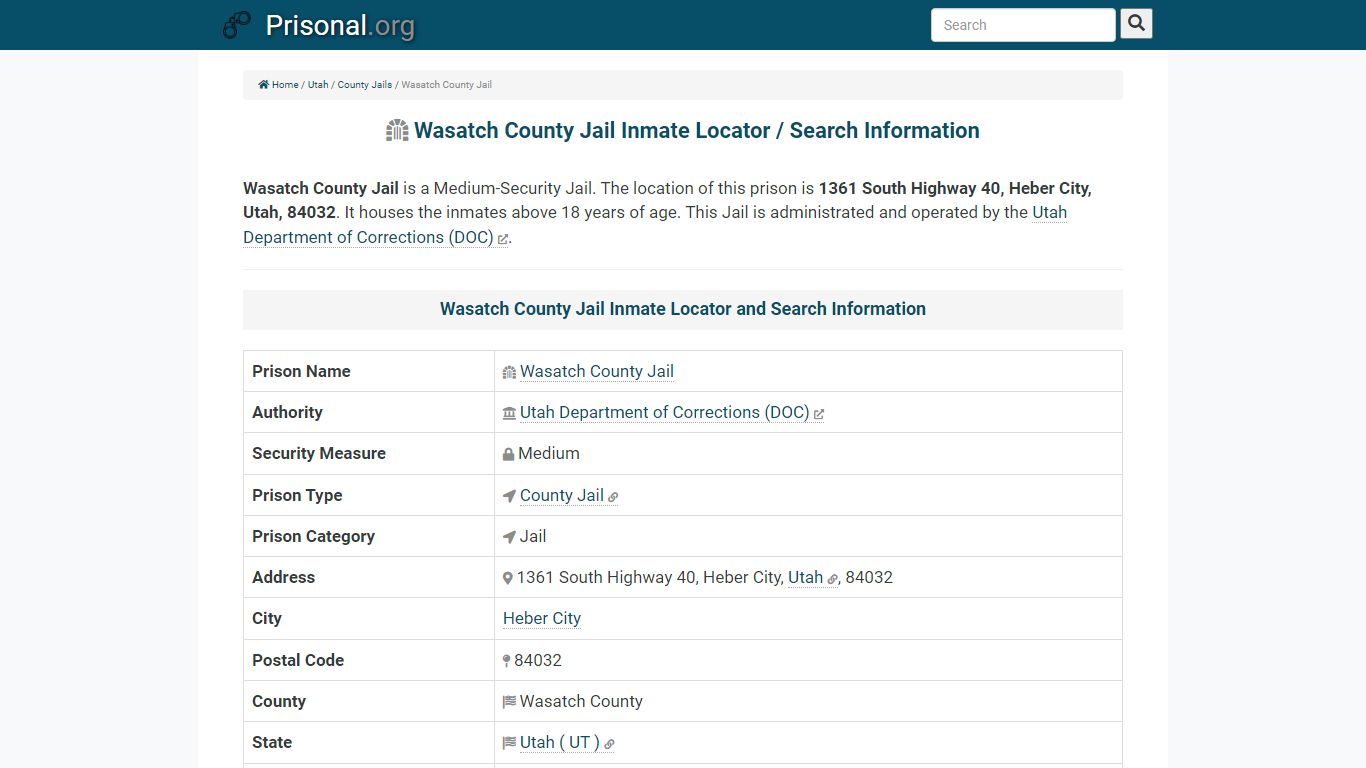Viewport: 1366px width, 768px height.
Task: Click the arrow icon in the Prison Type row
Action: [x=509, y=496]
